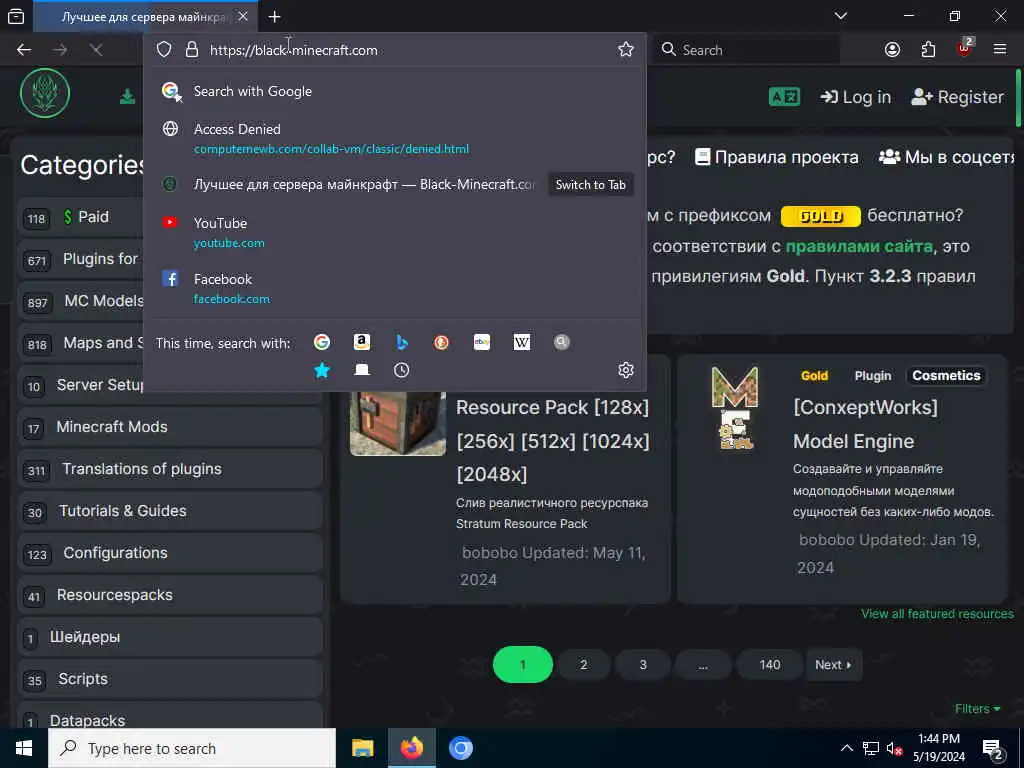
Task: Click the Next page button
Action: coord(834,665)
